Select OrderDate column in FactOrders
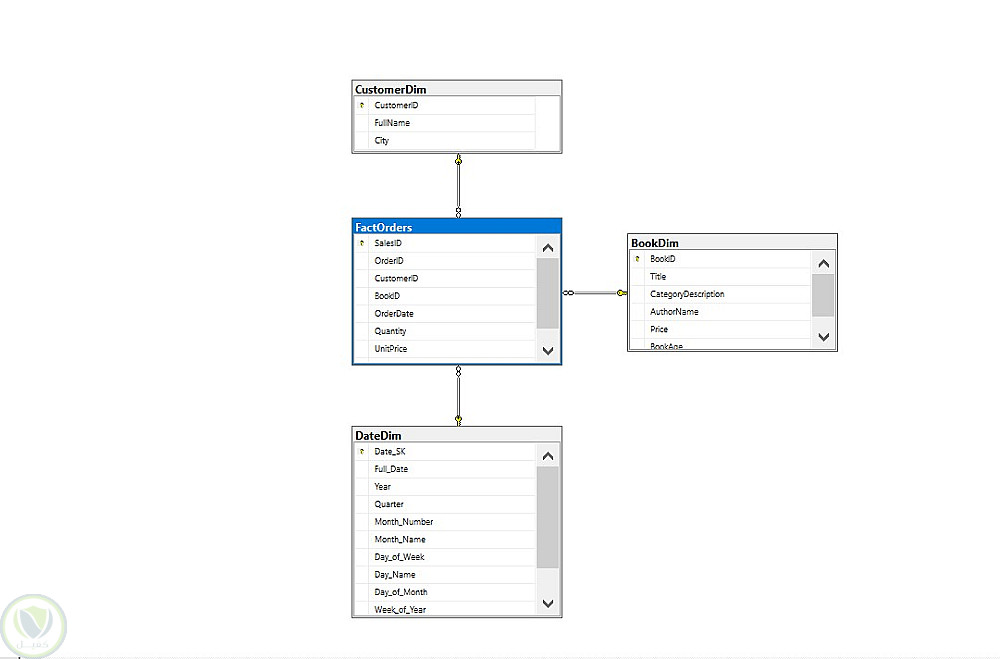 tap(445, 314)
